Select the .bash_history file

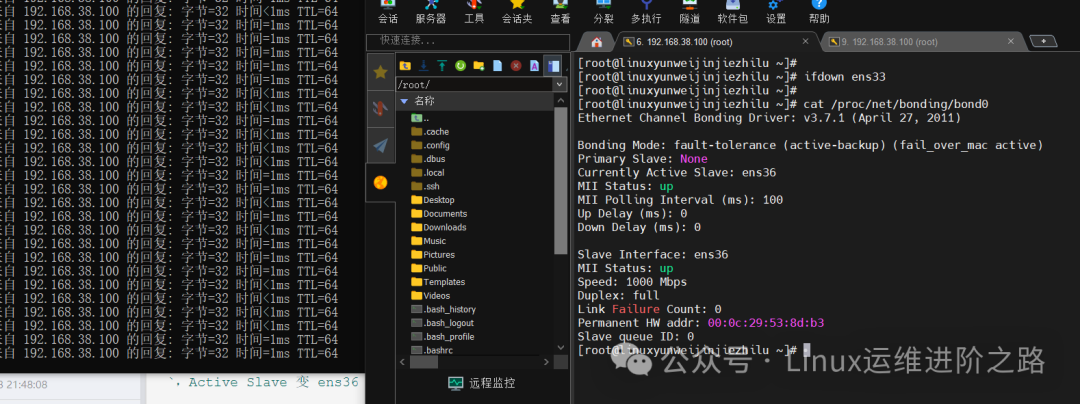443,310
